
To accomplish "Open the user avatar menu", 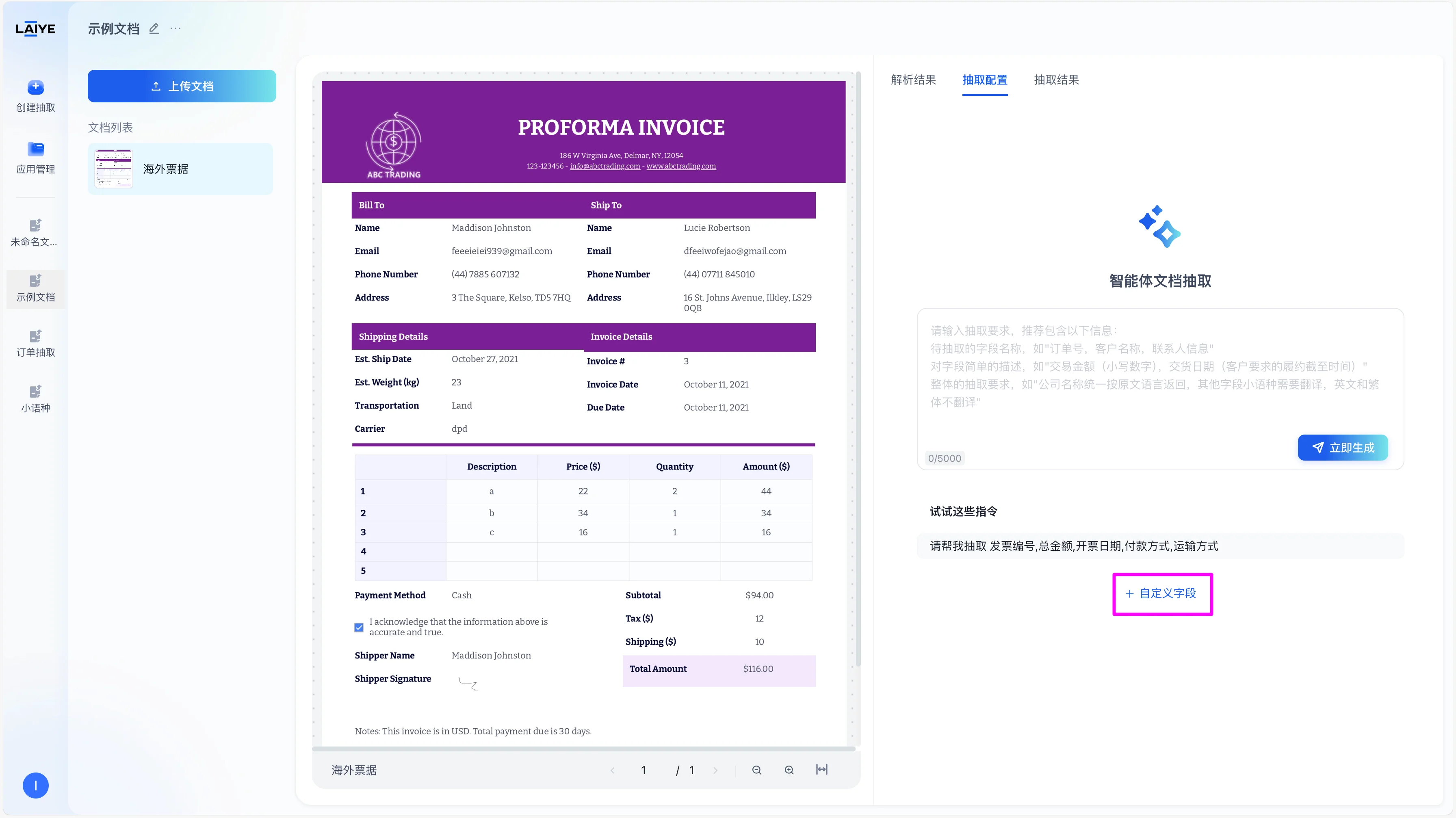I will coord(36,785).
